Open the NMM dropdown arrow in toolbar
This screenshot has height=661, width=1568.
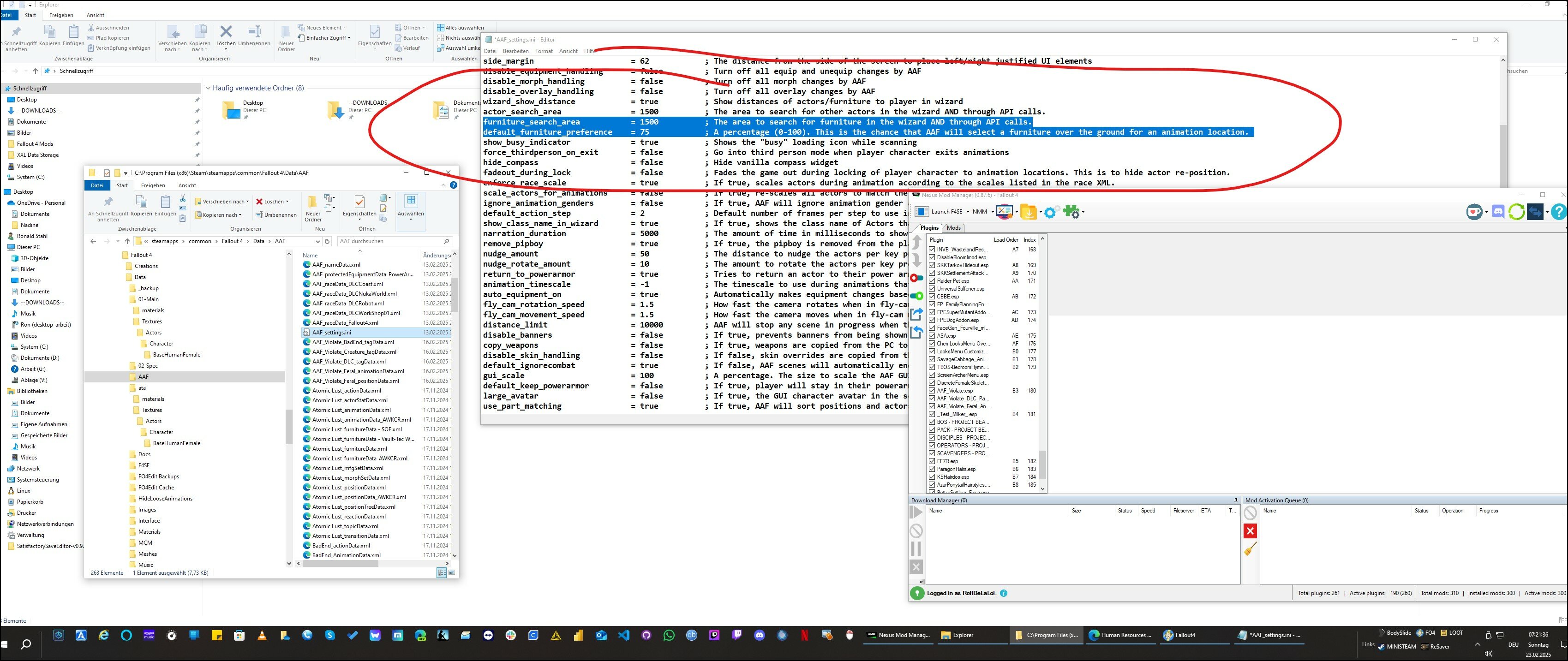992,212
